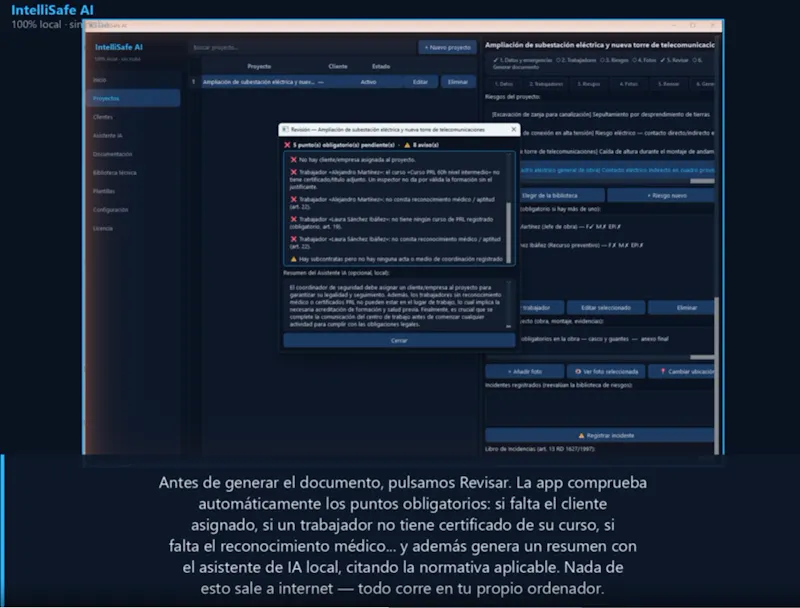Switch to the 4. Fotos tab

[x=629, y=84]
